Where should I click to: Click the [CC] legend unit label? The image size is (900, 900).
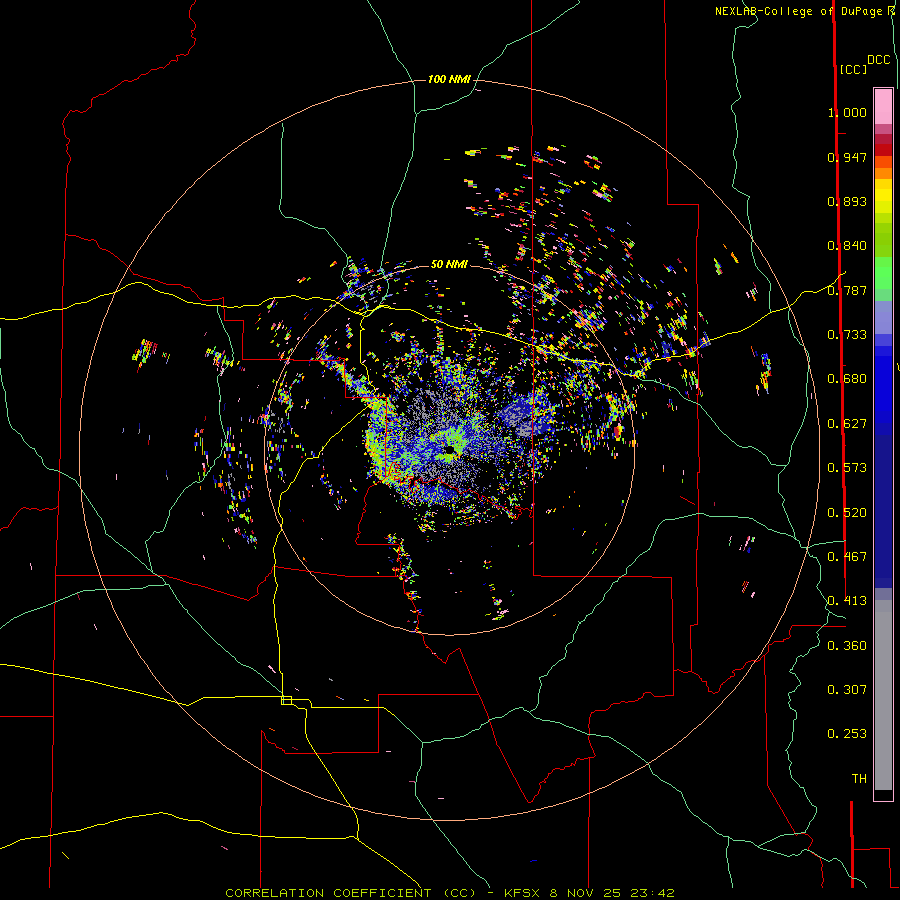click(x=853, y=69)
